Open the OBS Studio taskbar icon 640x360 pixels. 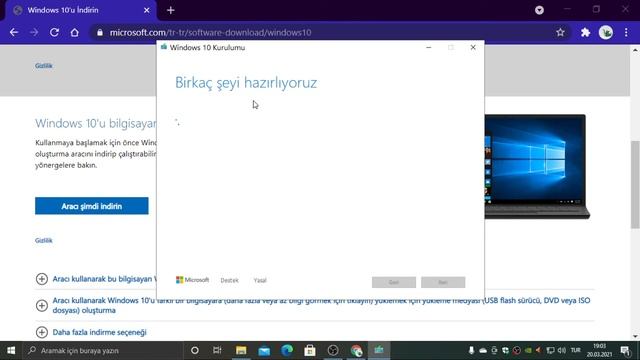pyautogui.click(x=333, y=351)
